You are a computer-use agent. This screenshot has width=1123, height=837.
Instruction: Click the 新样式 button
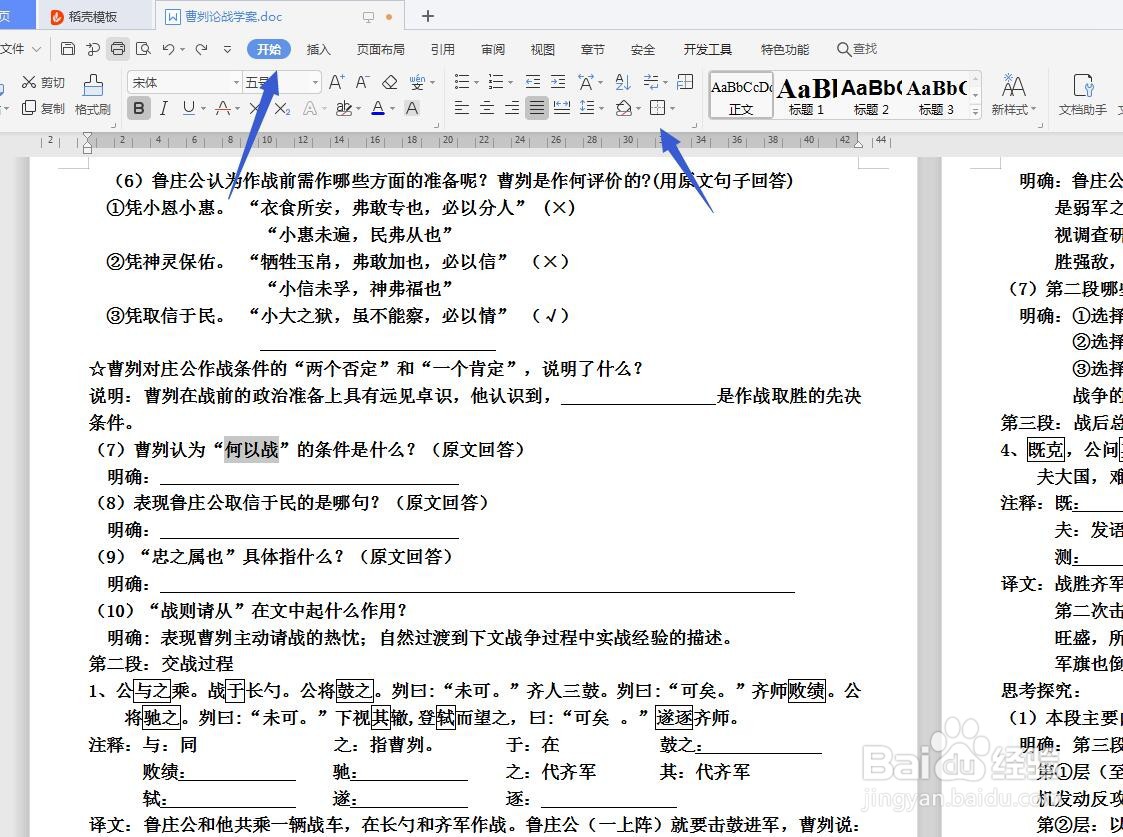pyautogui.click(x=1014, y=95)
